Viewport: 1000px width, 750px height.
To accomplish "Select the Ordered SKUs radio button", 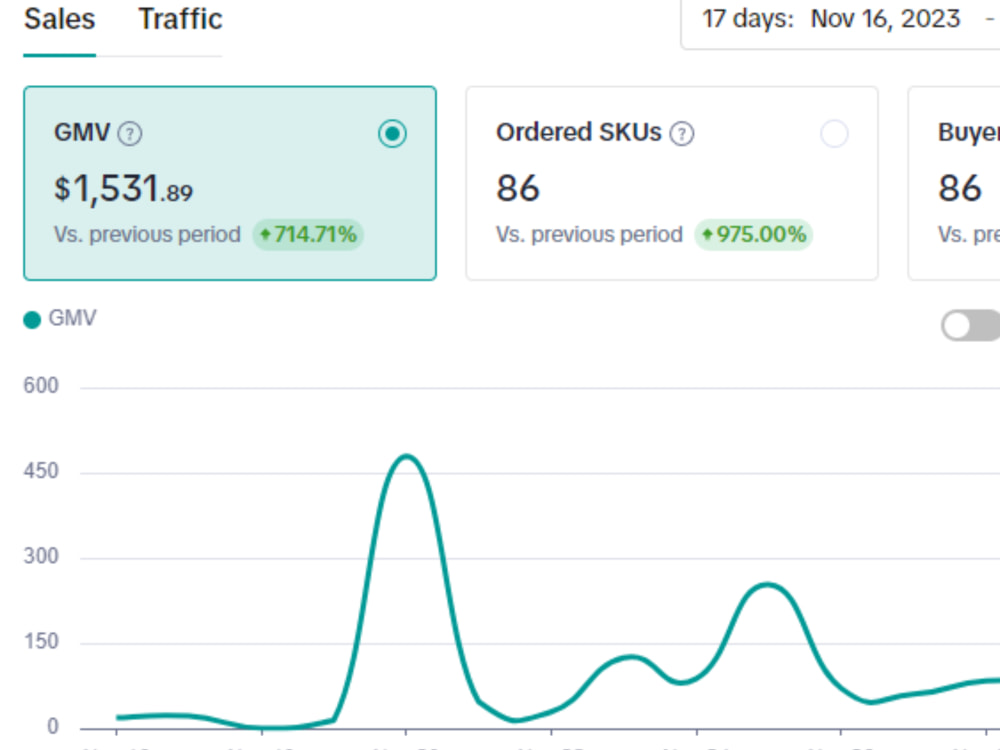I will click(834, 133).
